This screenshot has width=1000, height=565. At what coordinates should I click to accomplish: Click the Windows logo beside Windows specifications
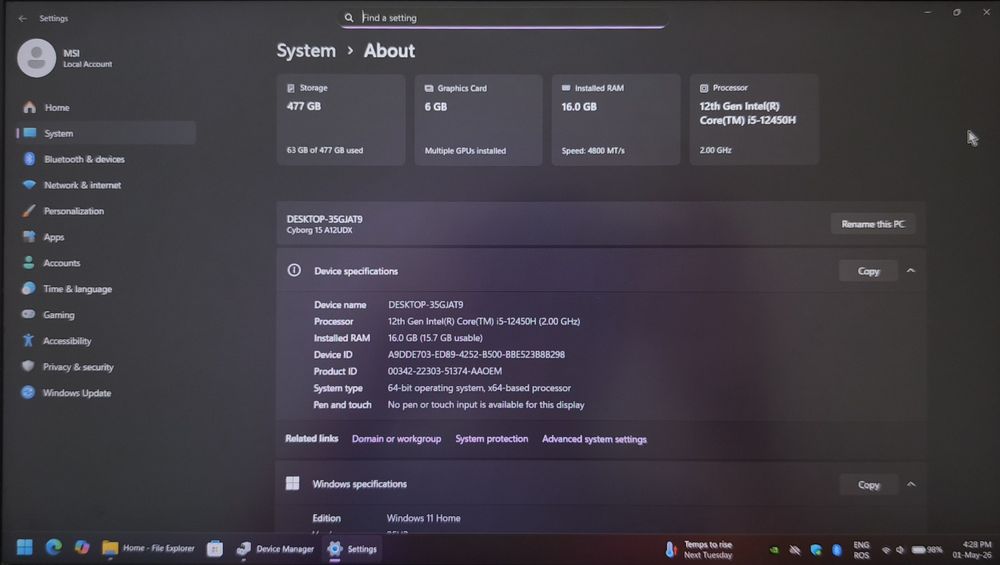(293, 483)
